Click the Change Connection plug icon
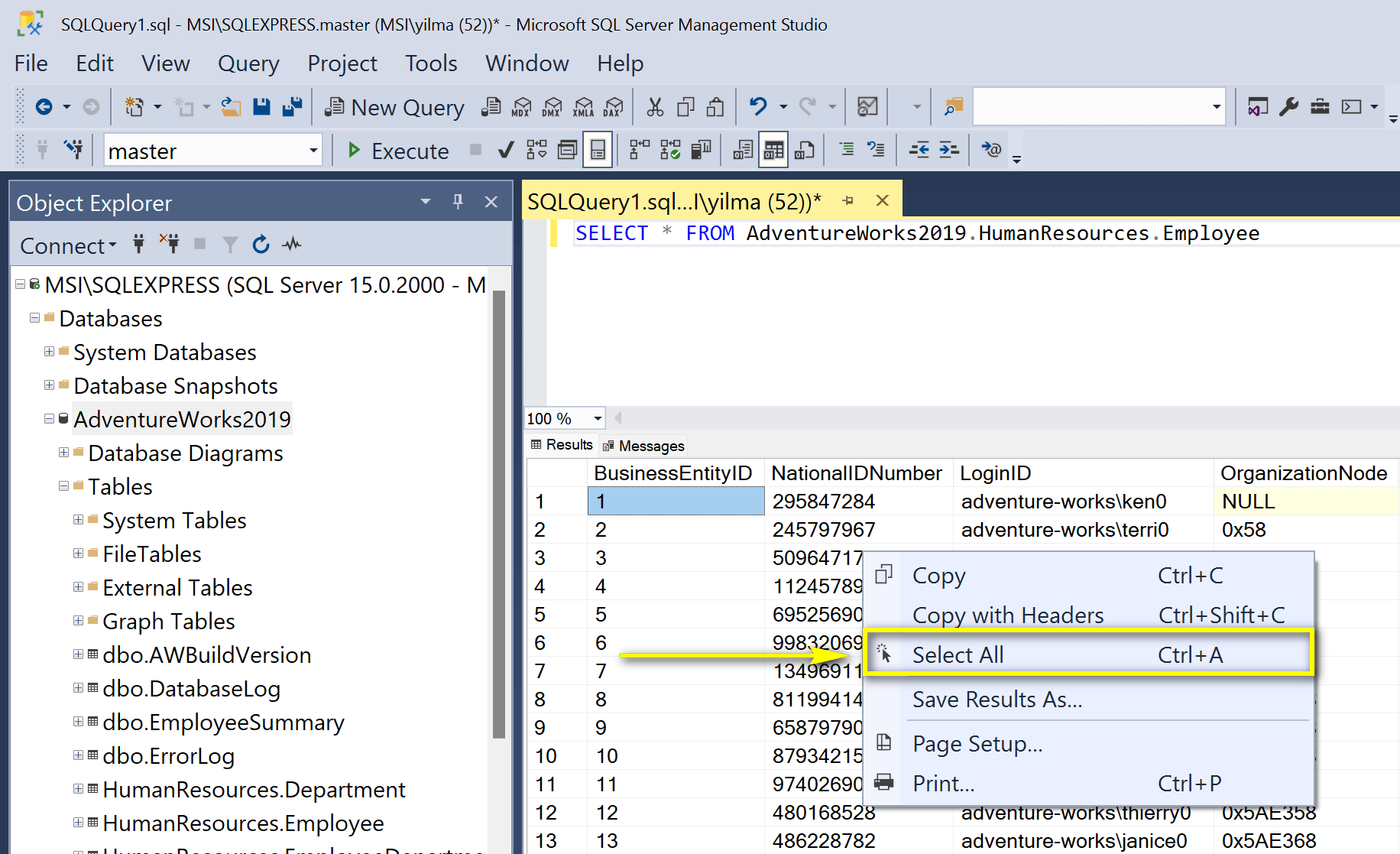 pos(74,150)
